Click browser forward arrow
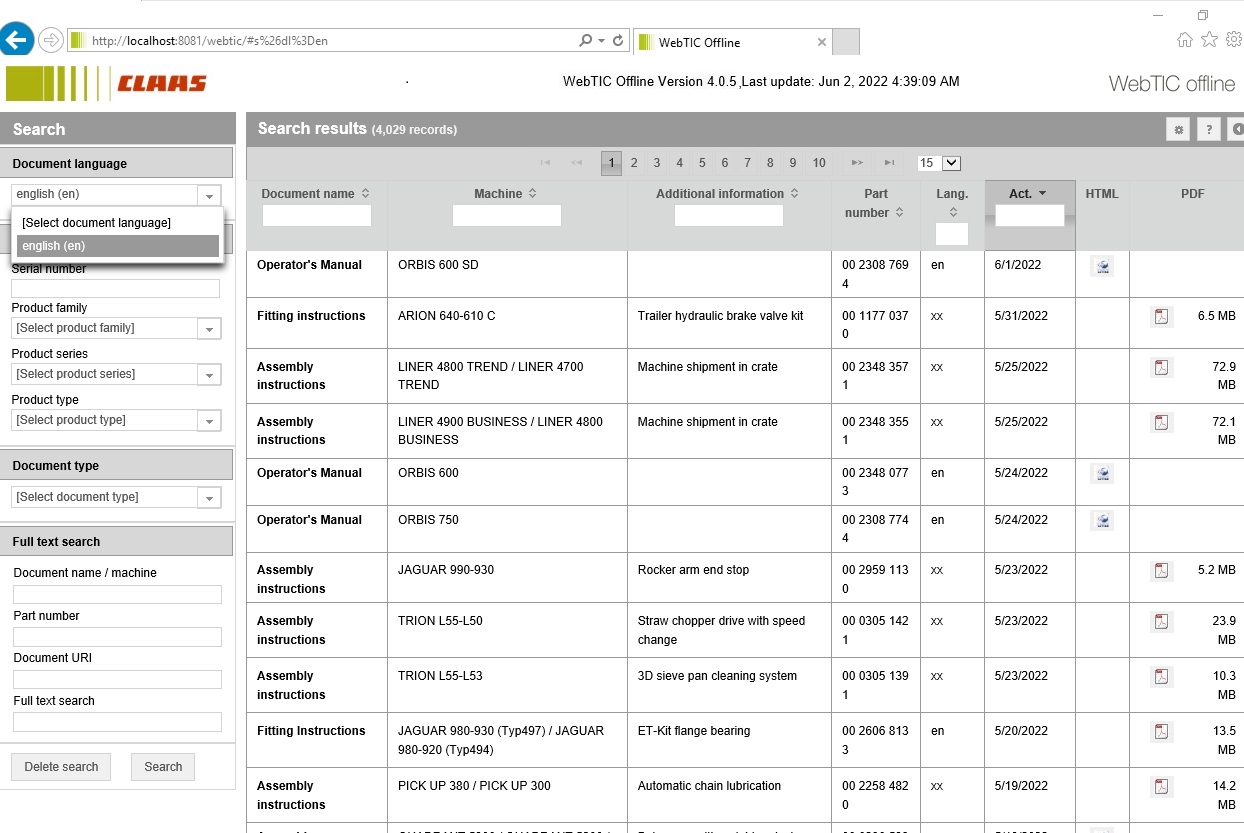This screenshot has height=833, width=1244. coord(51,41)
